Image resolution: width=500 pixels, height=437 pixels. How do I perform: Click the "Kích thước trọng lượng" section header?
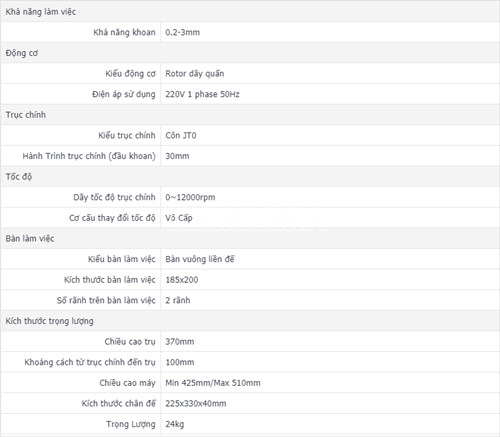pyautogui.click(x=250, y=321)
